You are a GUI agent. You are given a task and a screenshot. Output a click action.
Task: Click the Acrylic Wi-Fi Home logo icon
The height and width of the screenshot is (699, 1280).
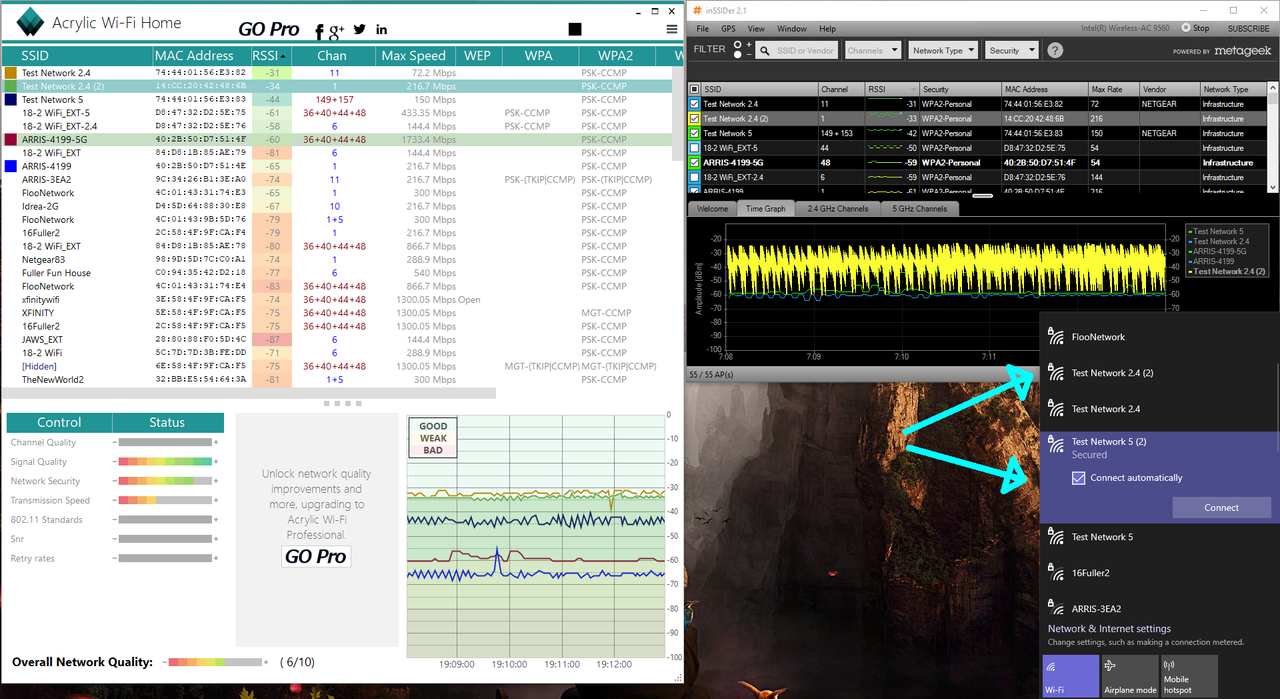click(30, 22)
